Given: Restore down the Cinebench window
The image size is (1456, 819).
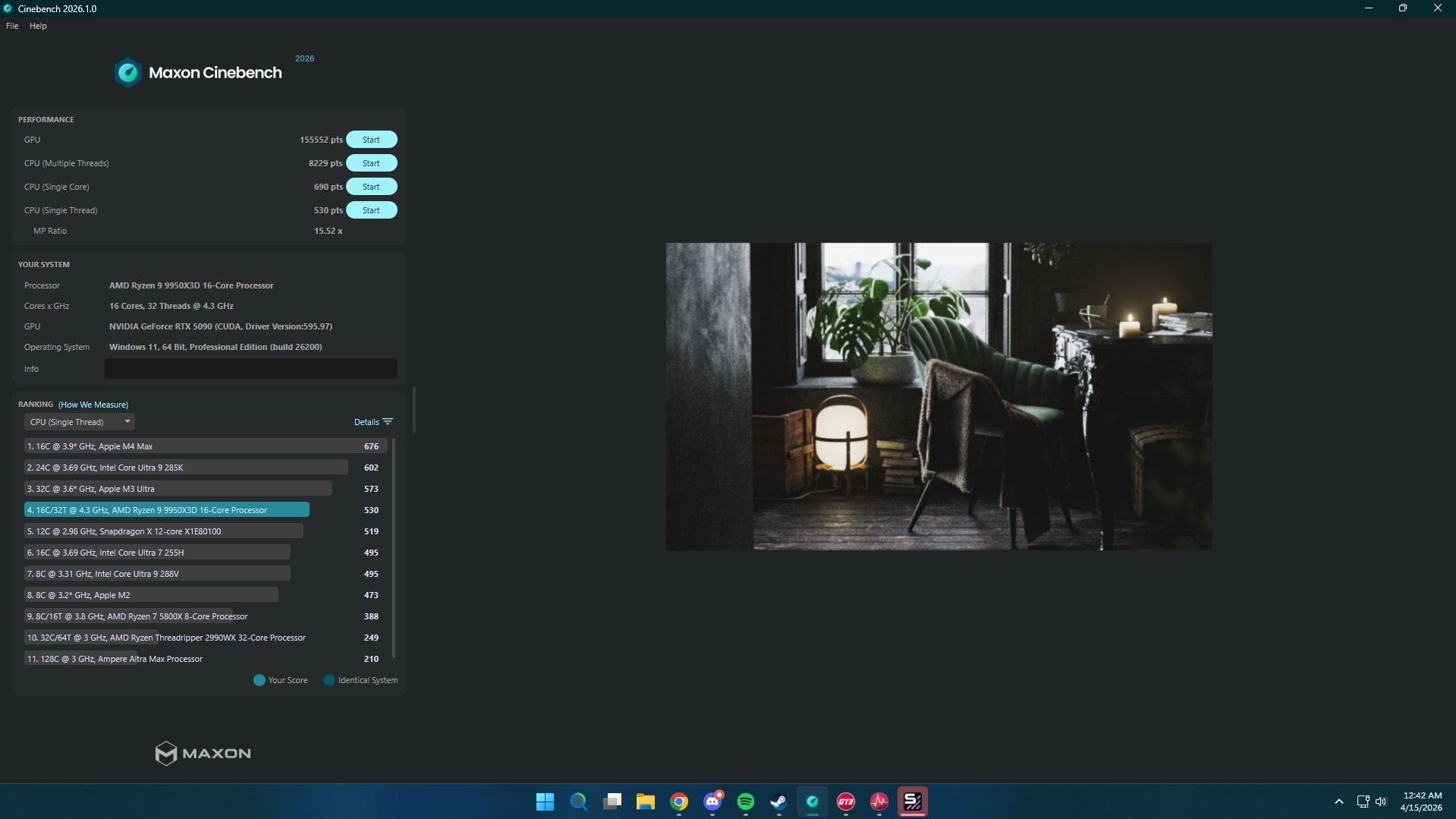Looking at the screenshot, I should pyautogui.click(x=1403, y=8).
